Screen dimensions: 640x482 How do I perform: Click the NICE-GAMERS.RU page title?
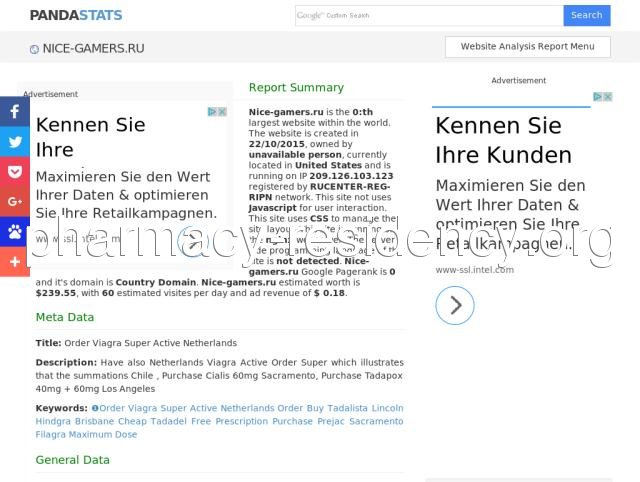pyautogui.click(x=93, y=48)
